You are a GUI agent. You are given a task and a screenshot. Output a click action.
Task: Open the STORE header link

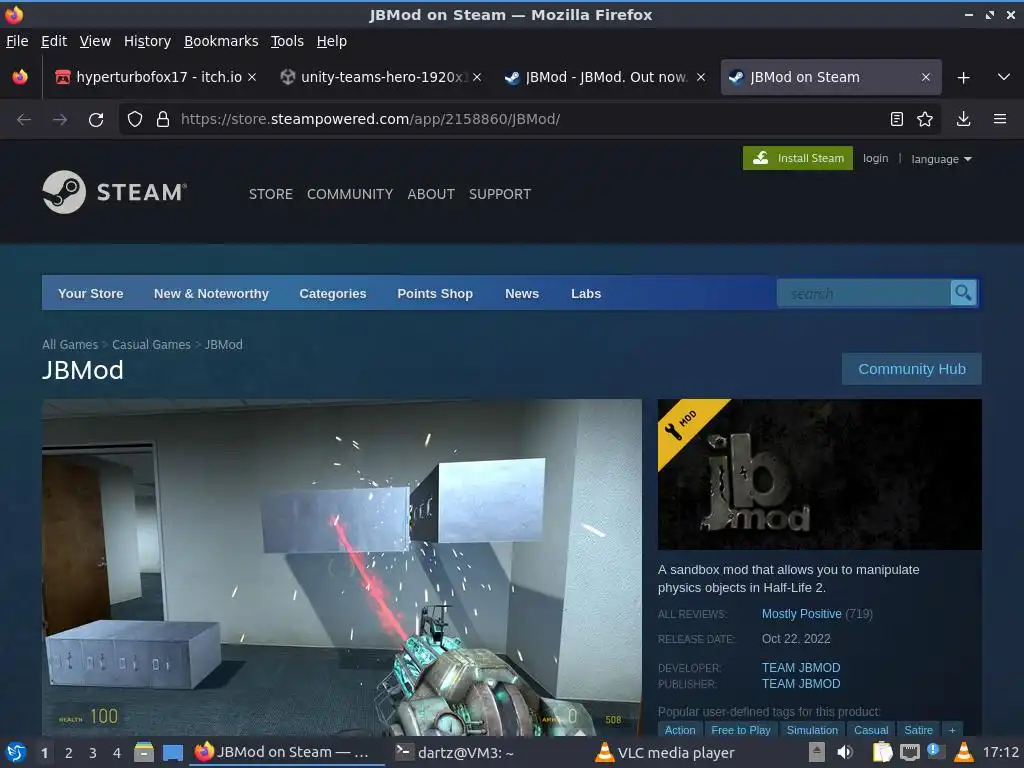[x=270, y=194]
